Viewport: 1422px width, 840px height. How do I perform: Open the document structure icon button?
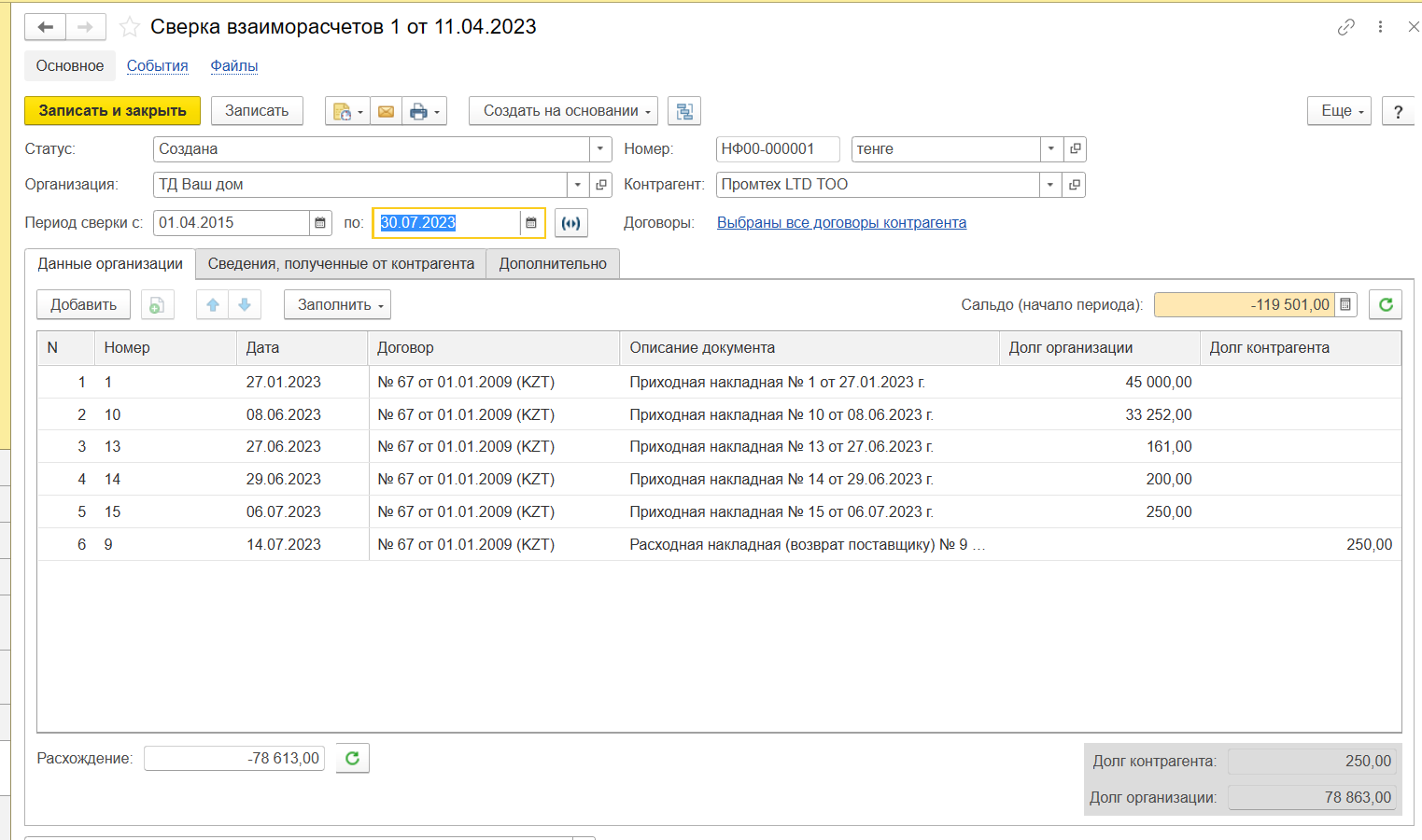(x=684, y=111)
